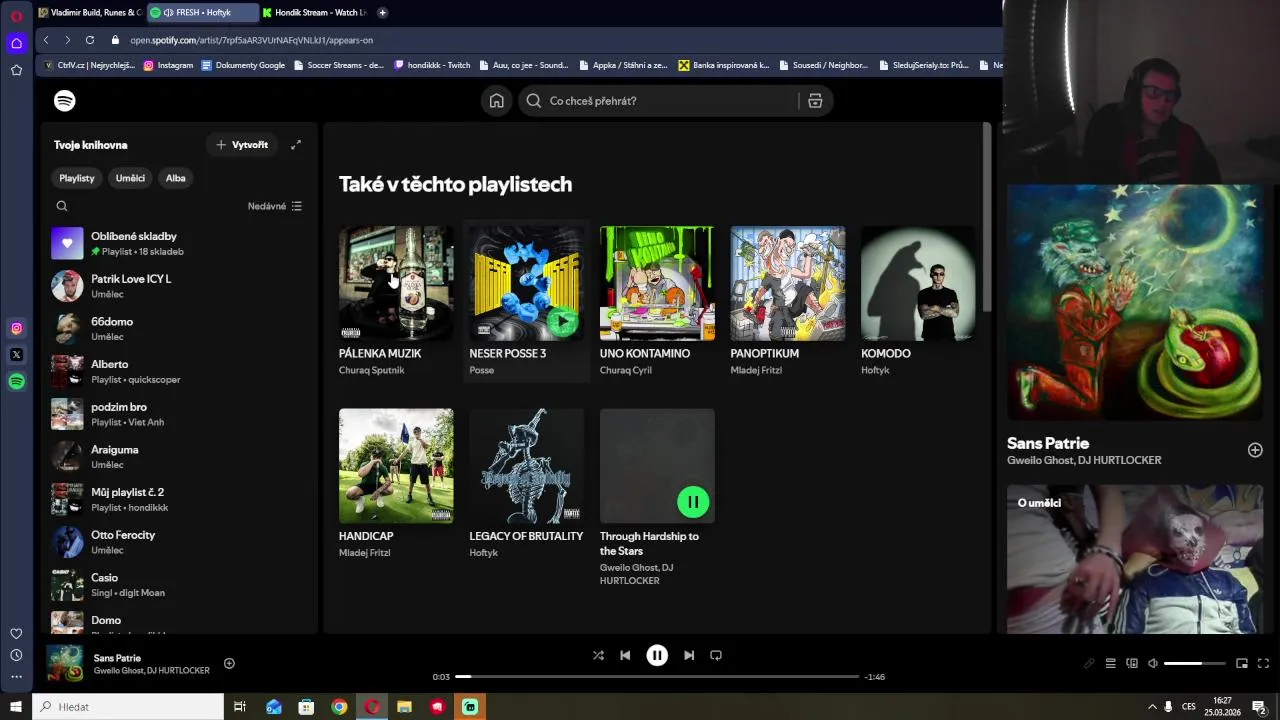
Task: Filter library by Umělci chip
Action: [130, 178]
